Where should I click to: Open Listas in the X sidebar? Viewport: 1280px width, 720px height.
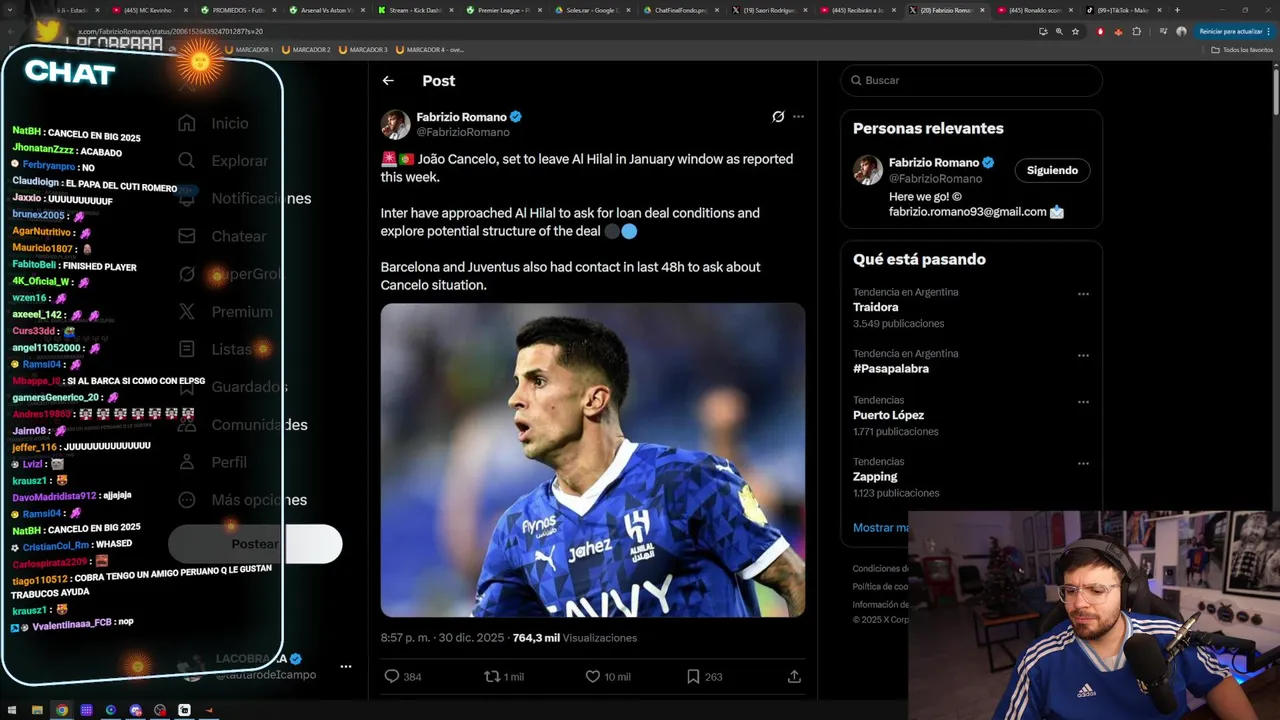tap(214, 349)
